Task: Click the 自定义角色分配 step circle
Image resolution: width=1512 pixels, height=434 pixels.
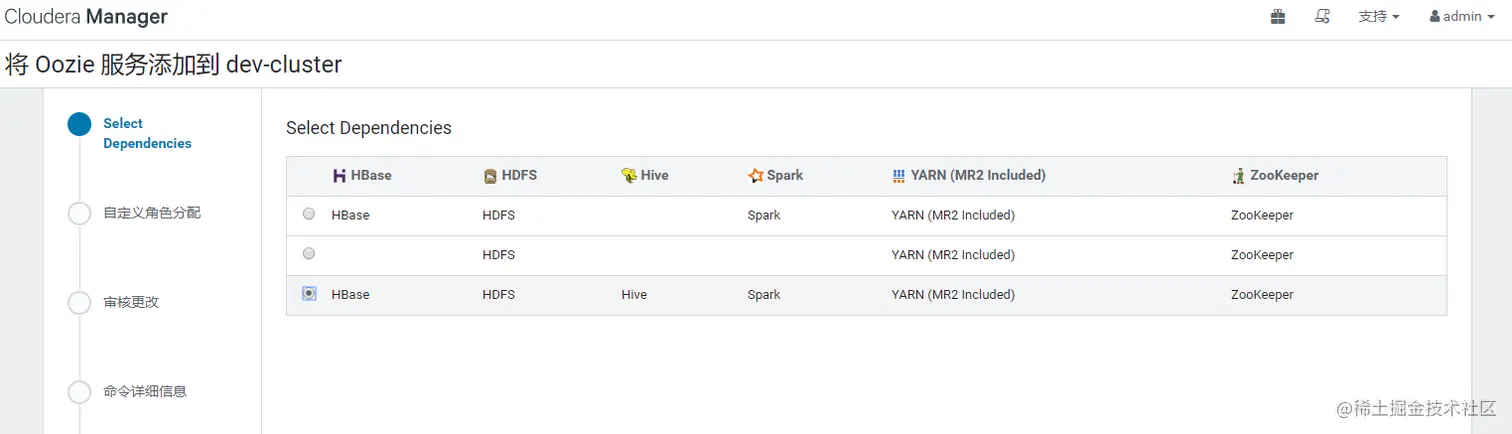Action: coord(79,213)
